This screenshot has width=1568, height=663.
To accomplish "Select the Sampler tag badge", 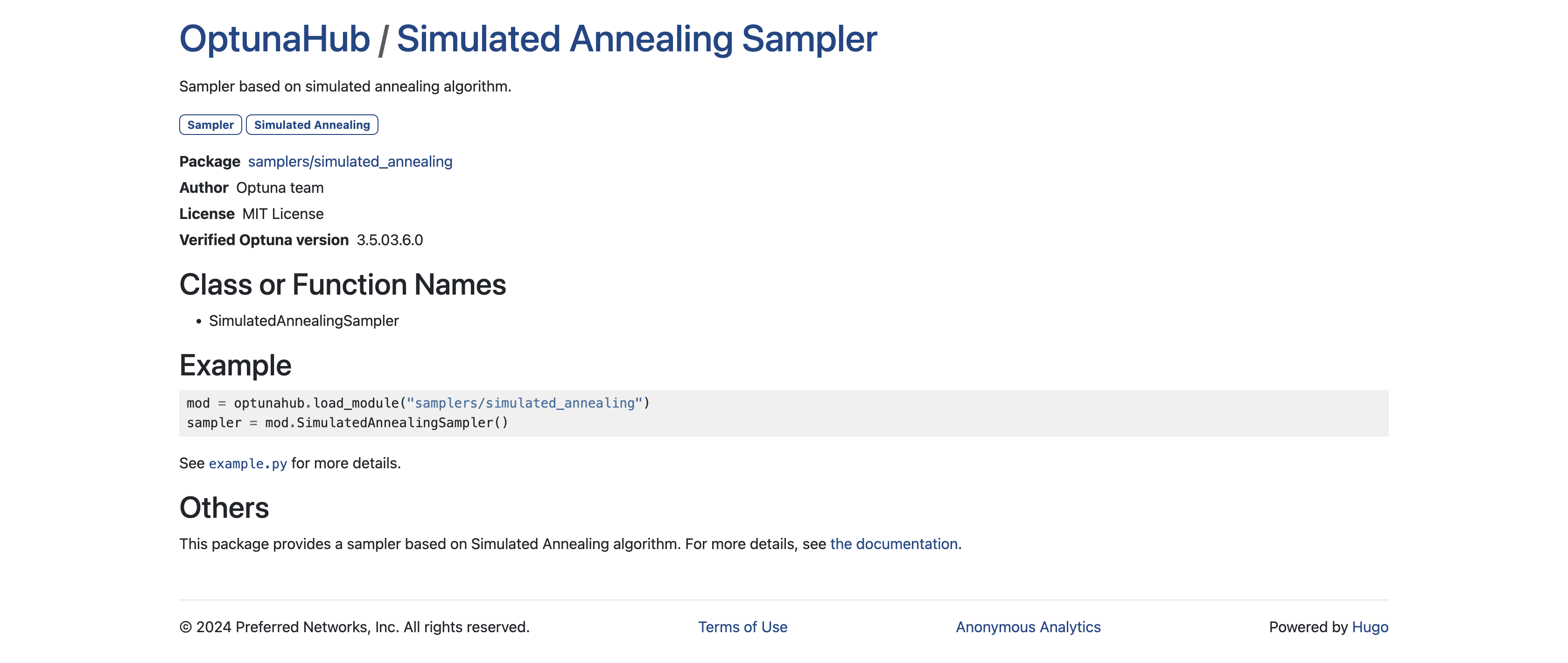I will (210, 125).
